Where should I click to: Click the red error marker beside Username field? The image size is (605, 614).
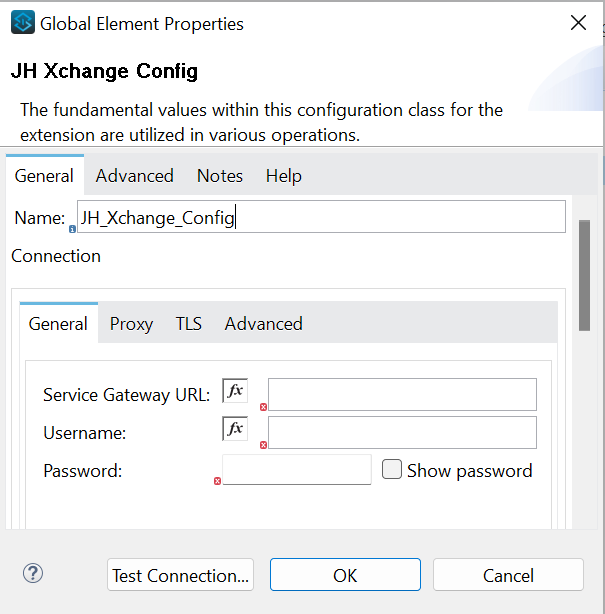click(x=263, y=445)
